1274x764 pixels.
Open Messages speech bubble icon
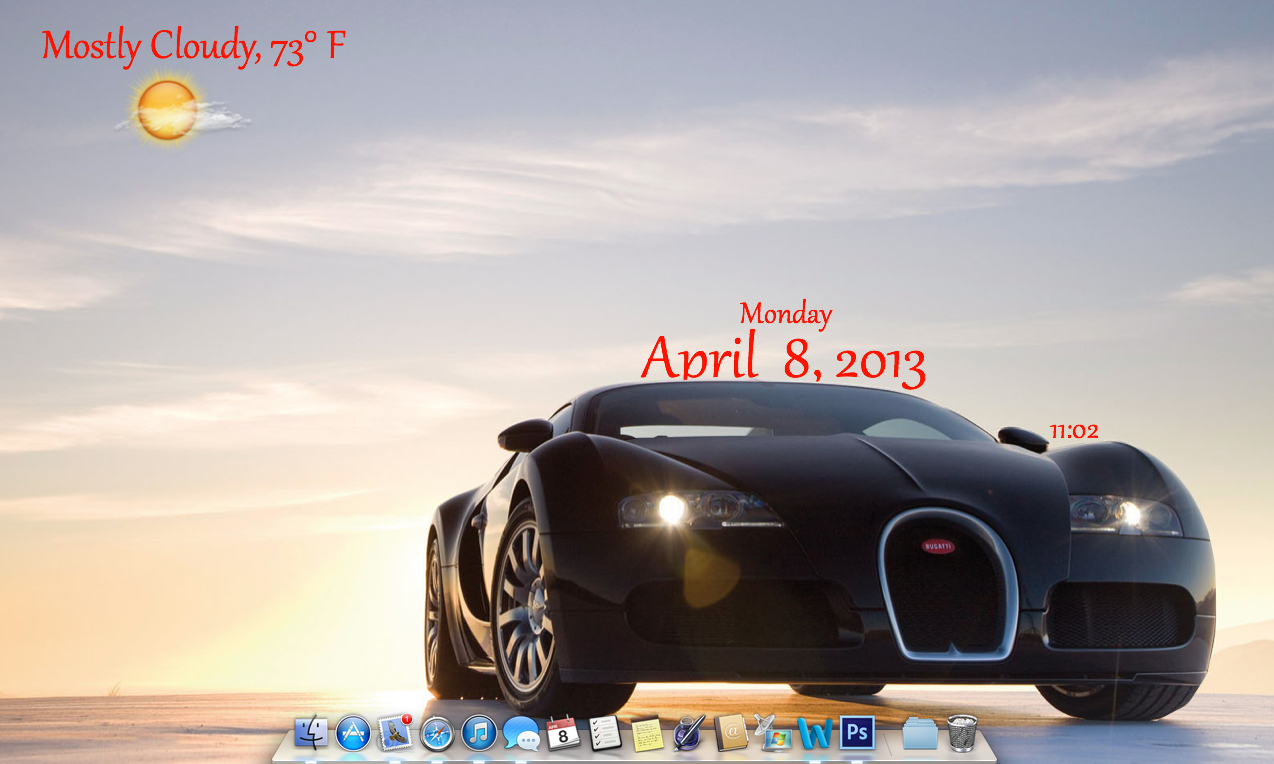(x=521, y=734)
